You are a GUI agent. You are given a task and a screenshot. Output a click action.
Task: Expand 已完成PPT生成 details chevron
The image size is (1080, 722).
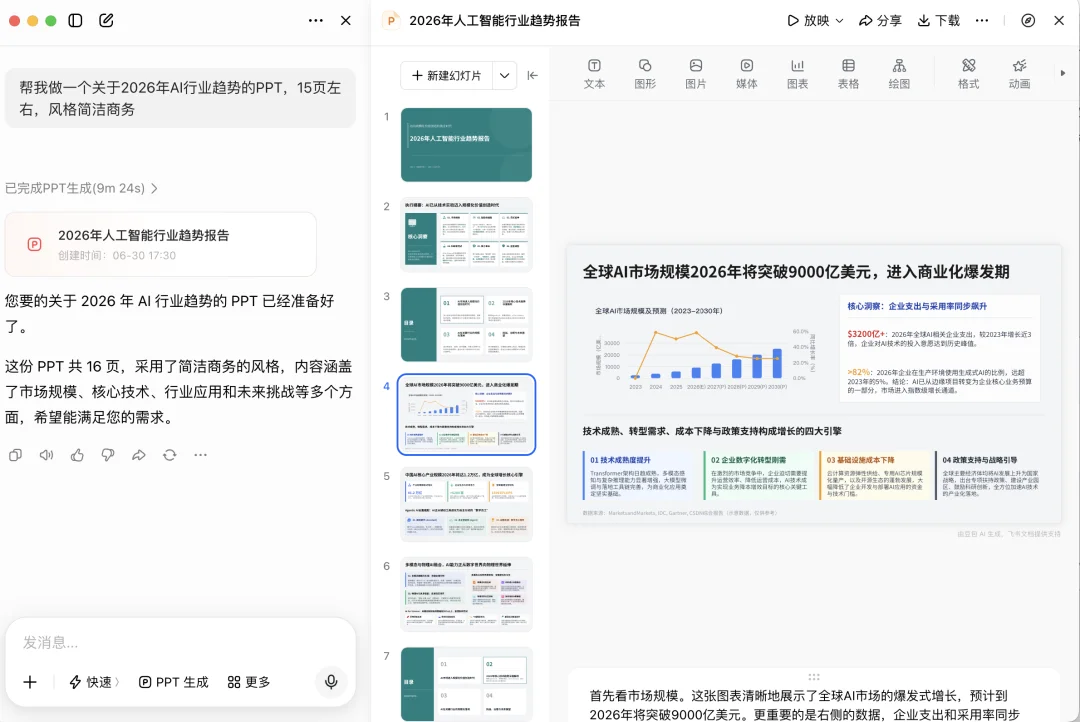(x=154, y=188)
